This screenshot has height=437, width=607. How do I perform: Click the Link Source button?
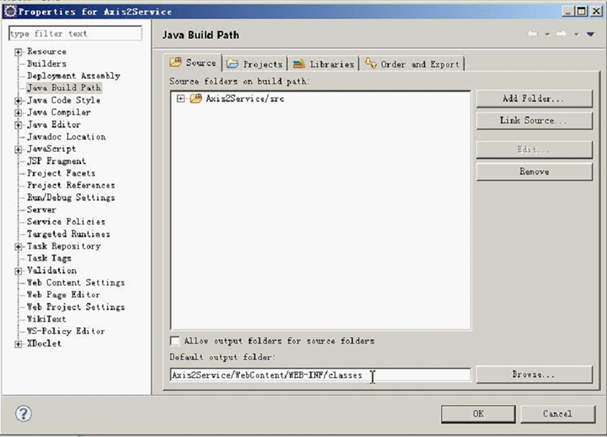point(534,120)
